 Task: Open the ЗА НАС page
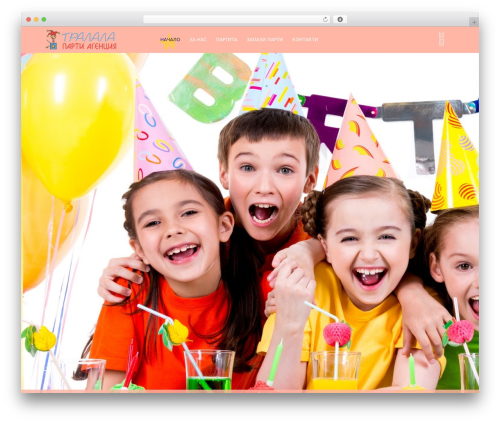tap(198, 40)
